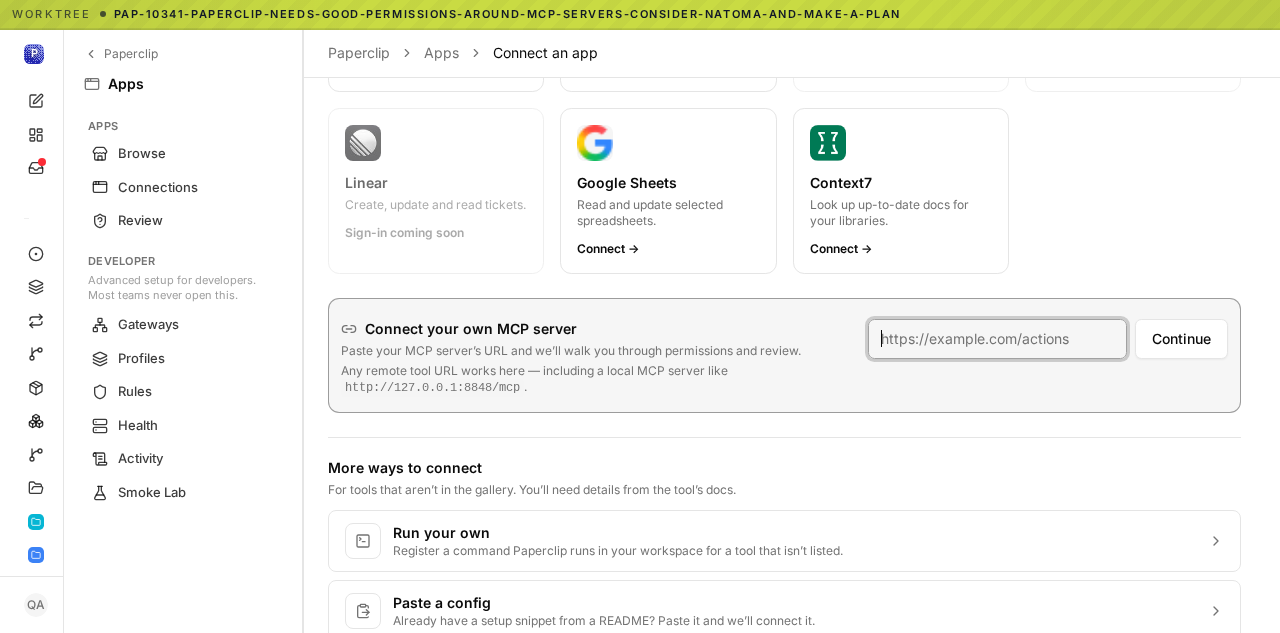Click the Apps header in the sidebar
This screenshot has width=1280, height=633.
pos(125,84)
